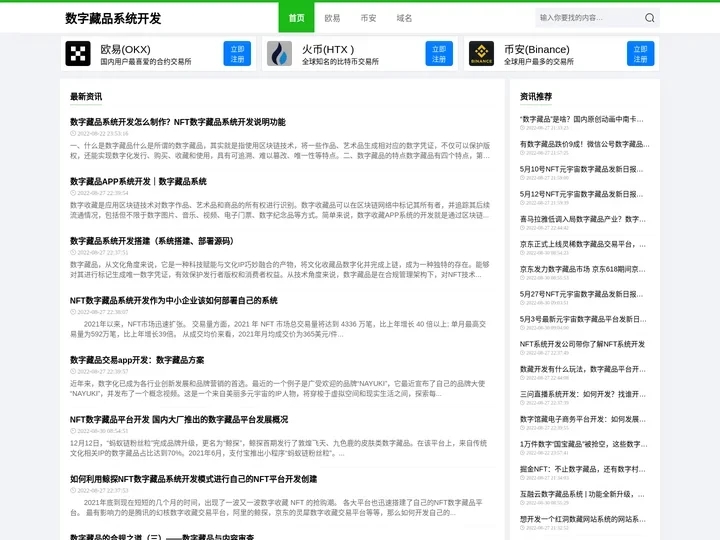The height and width of the screenshot is (540, 720).
Task: Open sidebar item 5月3号最新元宇宙数字藏品平台发新日
Action: 583,319
